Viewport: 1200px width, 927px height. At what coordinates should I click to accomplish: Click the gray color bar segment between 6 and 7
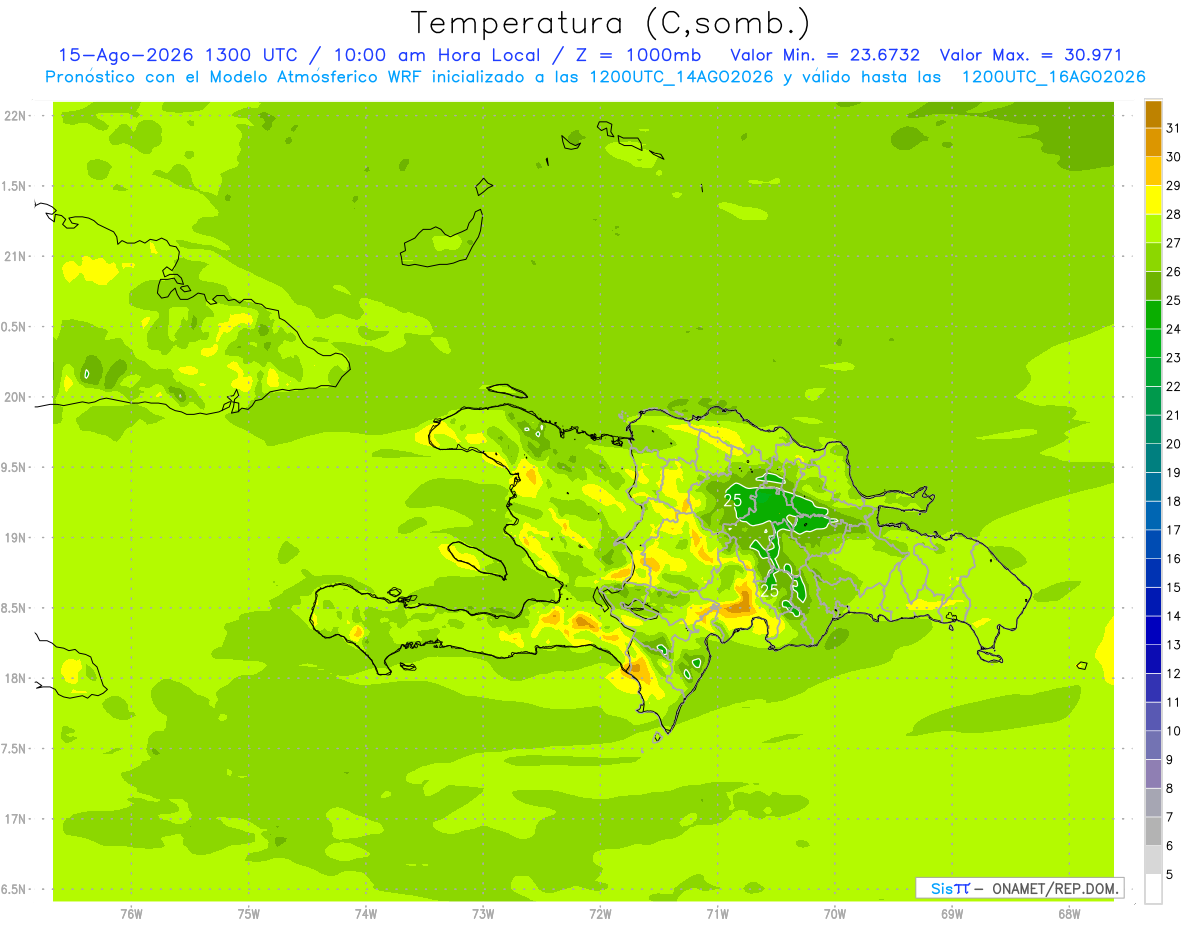click(1153, 831)
